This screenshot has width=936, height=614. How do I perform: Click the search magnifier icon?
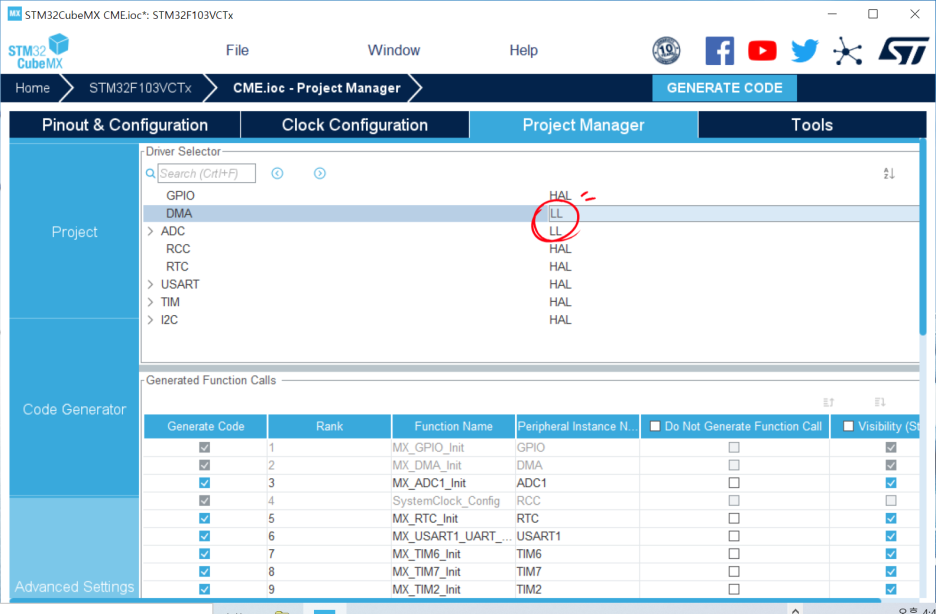tap(150, 174)
